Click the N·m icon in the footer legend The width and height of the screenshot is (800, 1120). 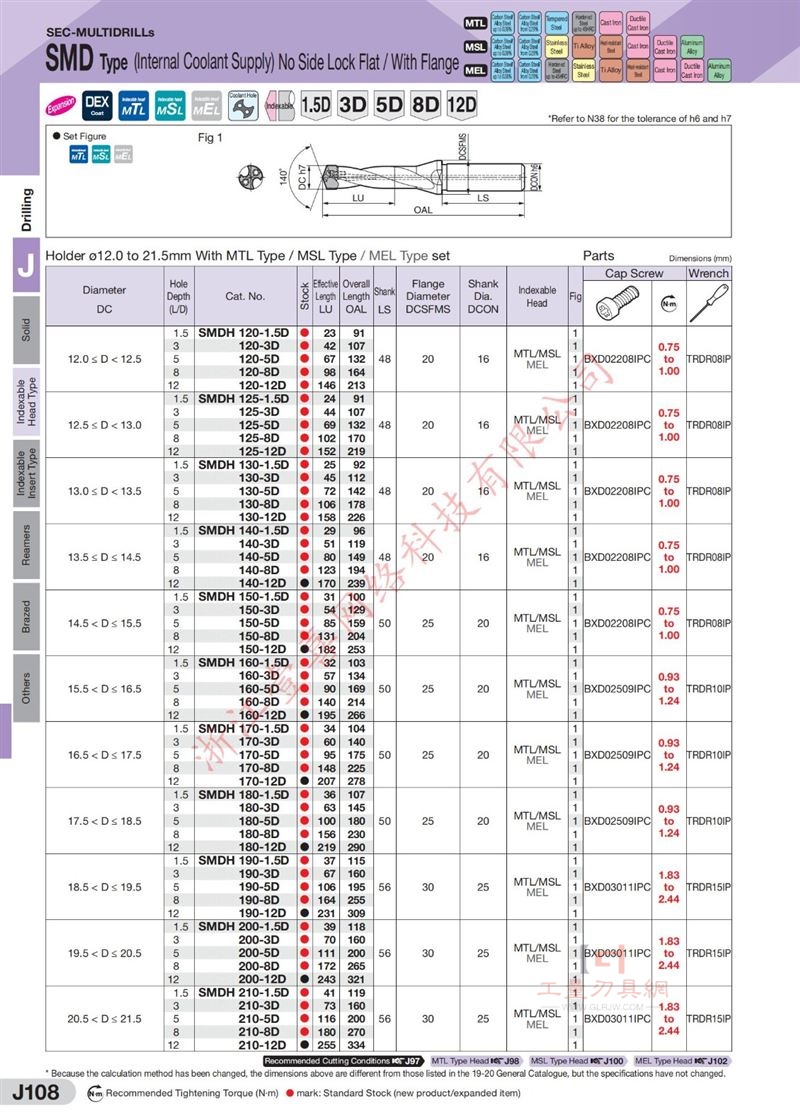(x=95, y=1094)
